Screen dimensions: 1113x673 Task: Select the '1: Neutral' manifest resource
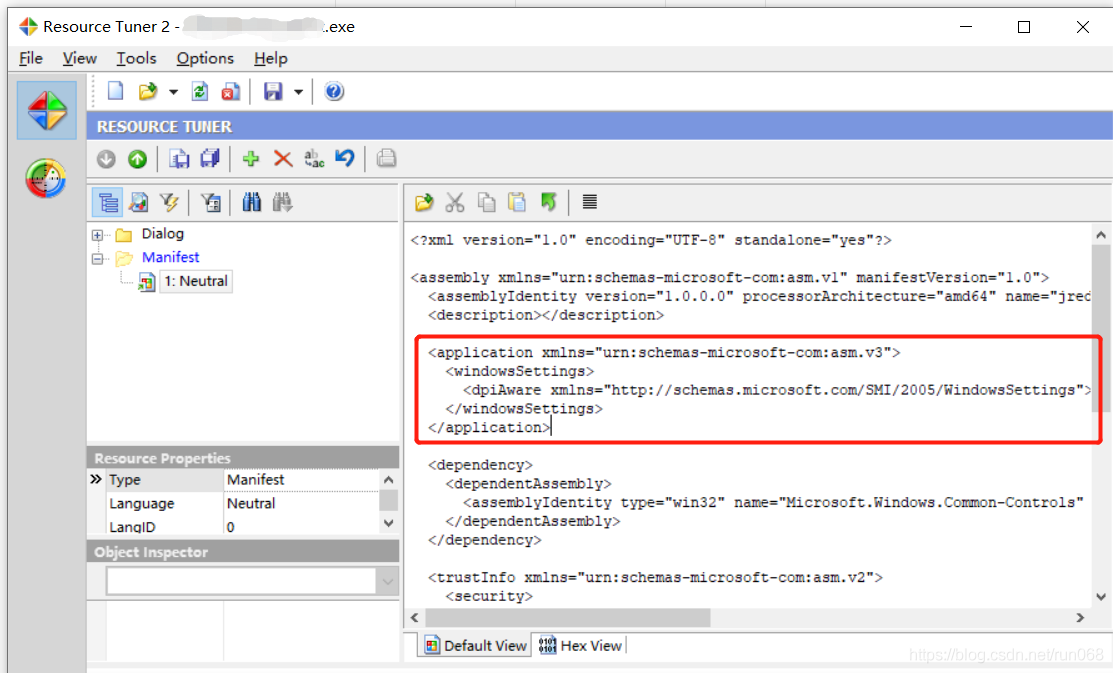point(196,281)
